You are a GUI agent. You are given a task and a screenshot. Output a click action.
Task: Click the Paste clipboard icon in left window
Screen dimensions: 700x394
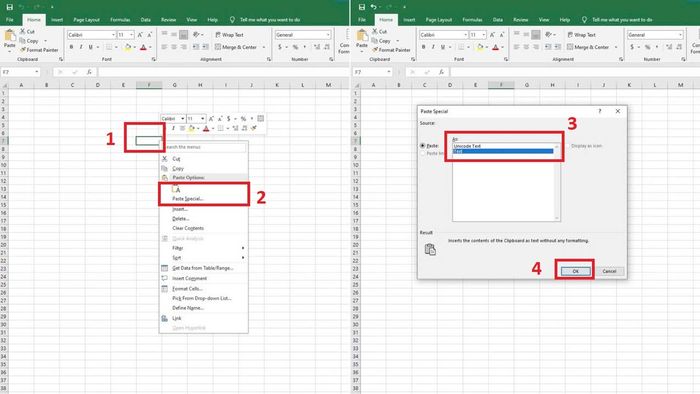(9, 35)
